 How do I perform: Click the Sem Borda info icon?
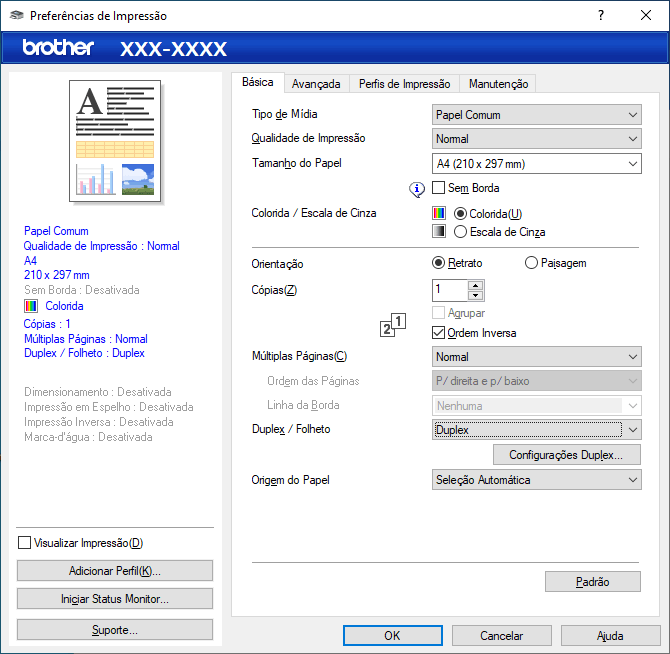pos(418,188)
